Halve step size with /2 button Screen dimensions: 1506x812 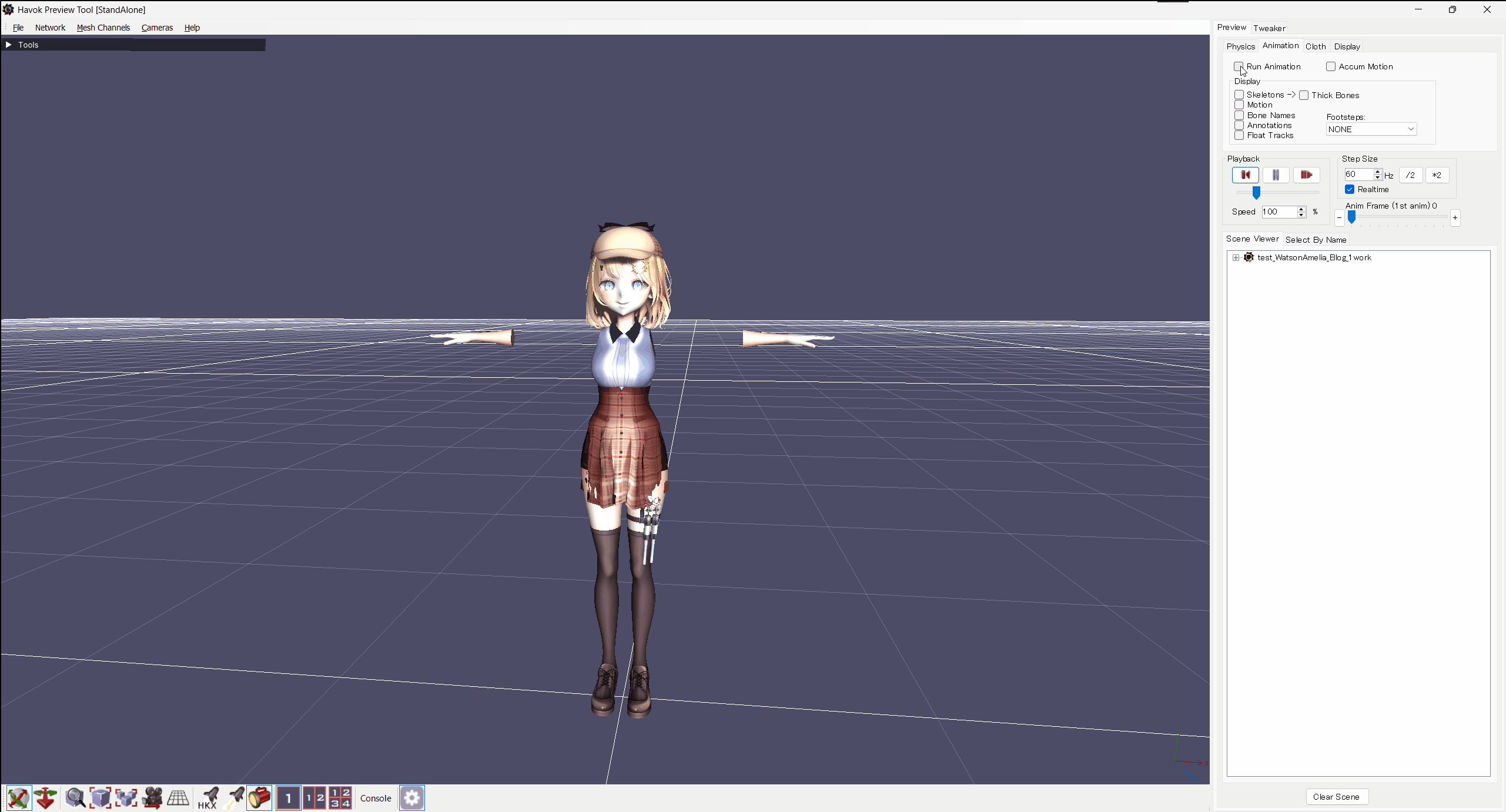(x=1410, y=175)
